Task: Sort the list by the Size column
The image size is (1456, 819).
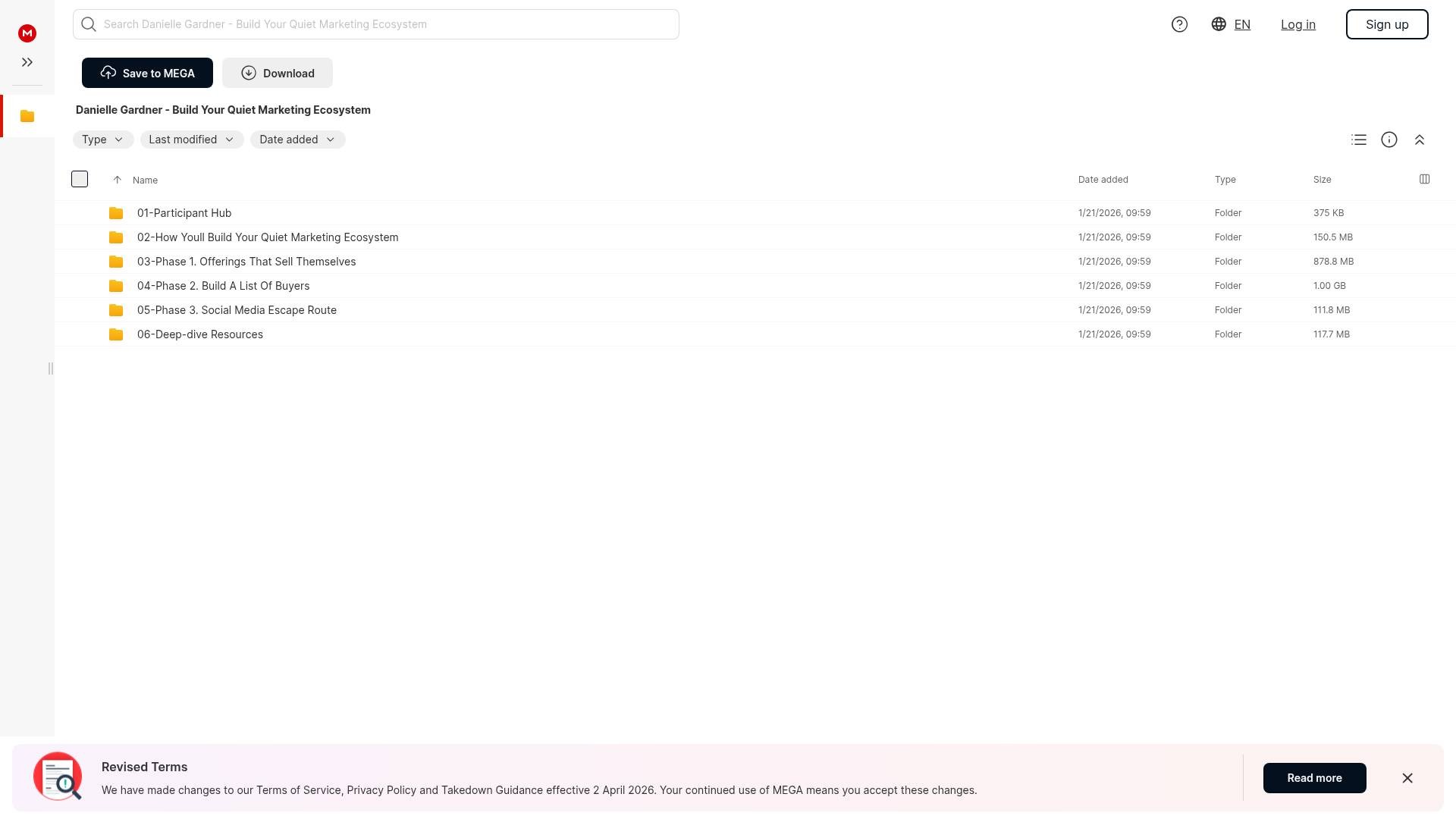Action: point(1322,180)
